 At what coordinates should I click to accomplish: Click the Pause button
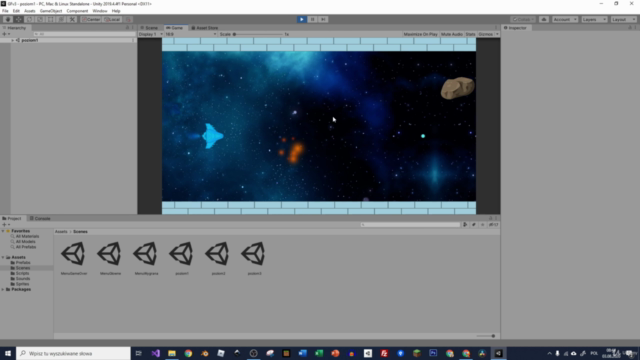[x=312, y=19]
